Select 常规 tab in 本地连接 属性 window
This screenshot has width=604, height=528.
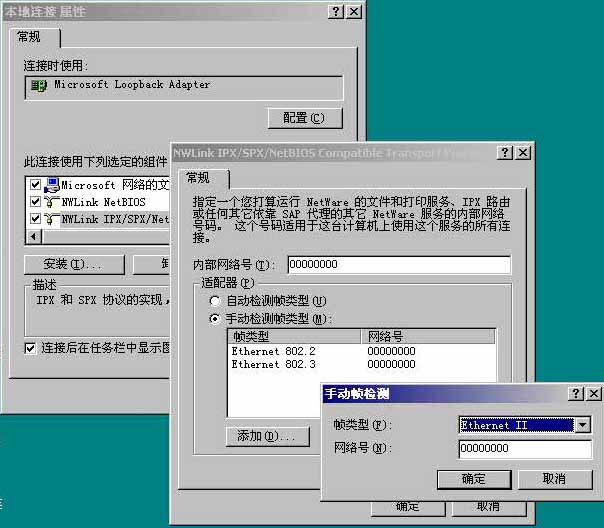35,37
